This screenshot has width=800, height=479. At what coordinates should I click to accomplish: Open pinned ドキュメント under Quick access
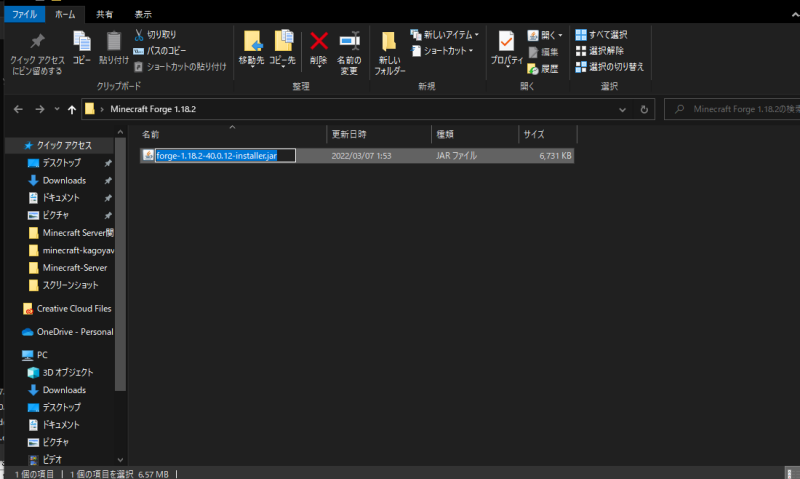click(61, 198)
